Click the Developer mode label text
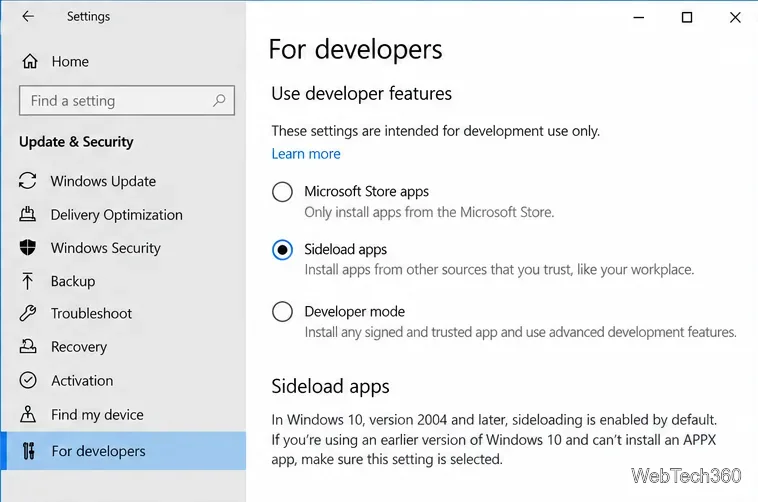The width and height of the screenshot is (758, 502). (x=354, y=311)
